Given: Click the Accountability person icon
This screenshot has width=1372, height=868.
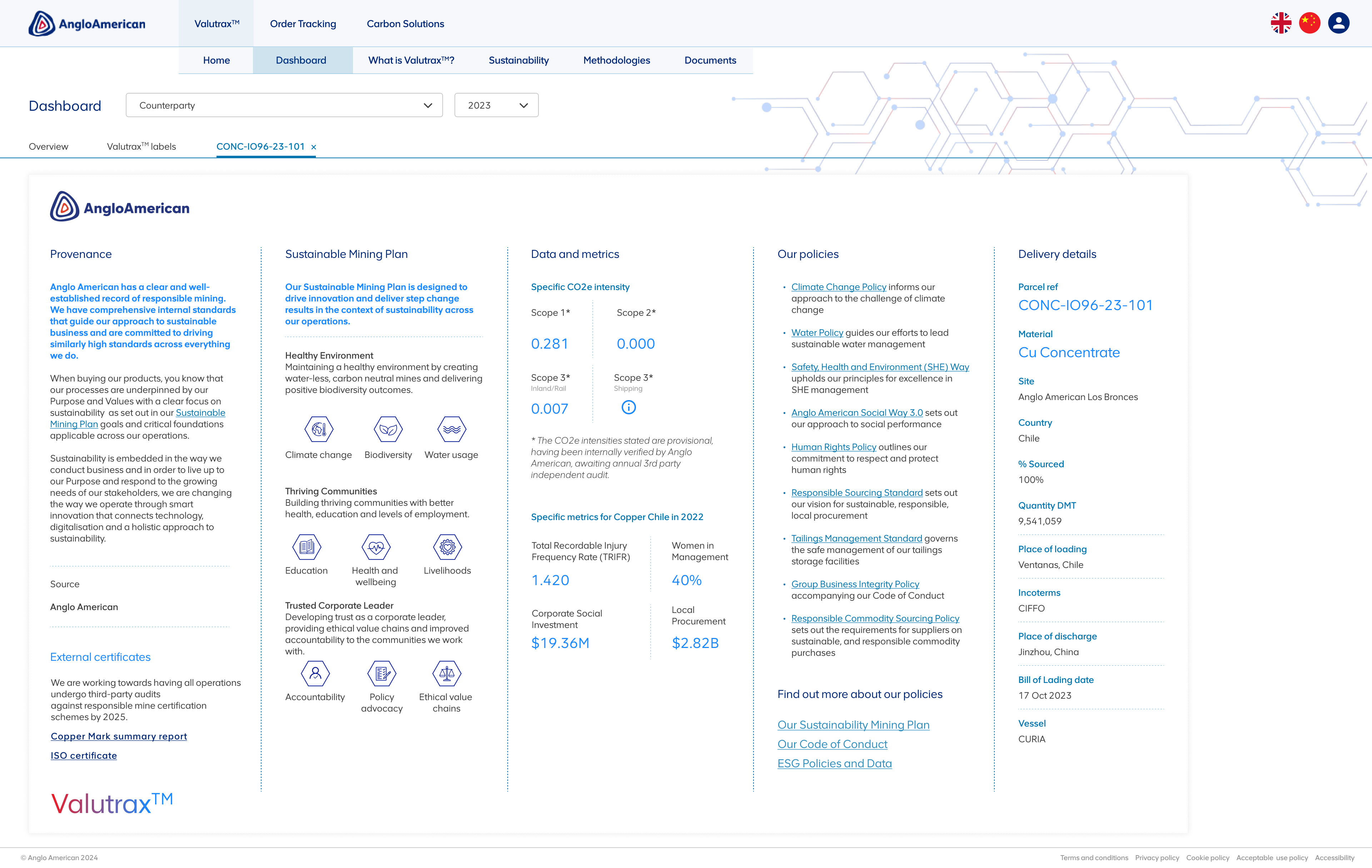Looking at the screenshot, I should 315,674.
